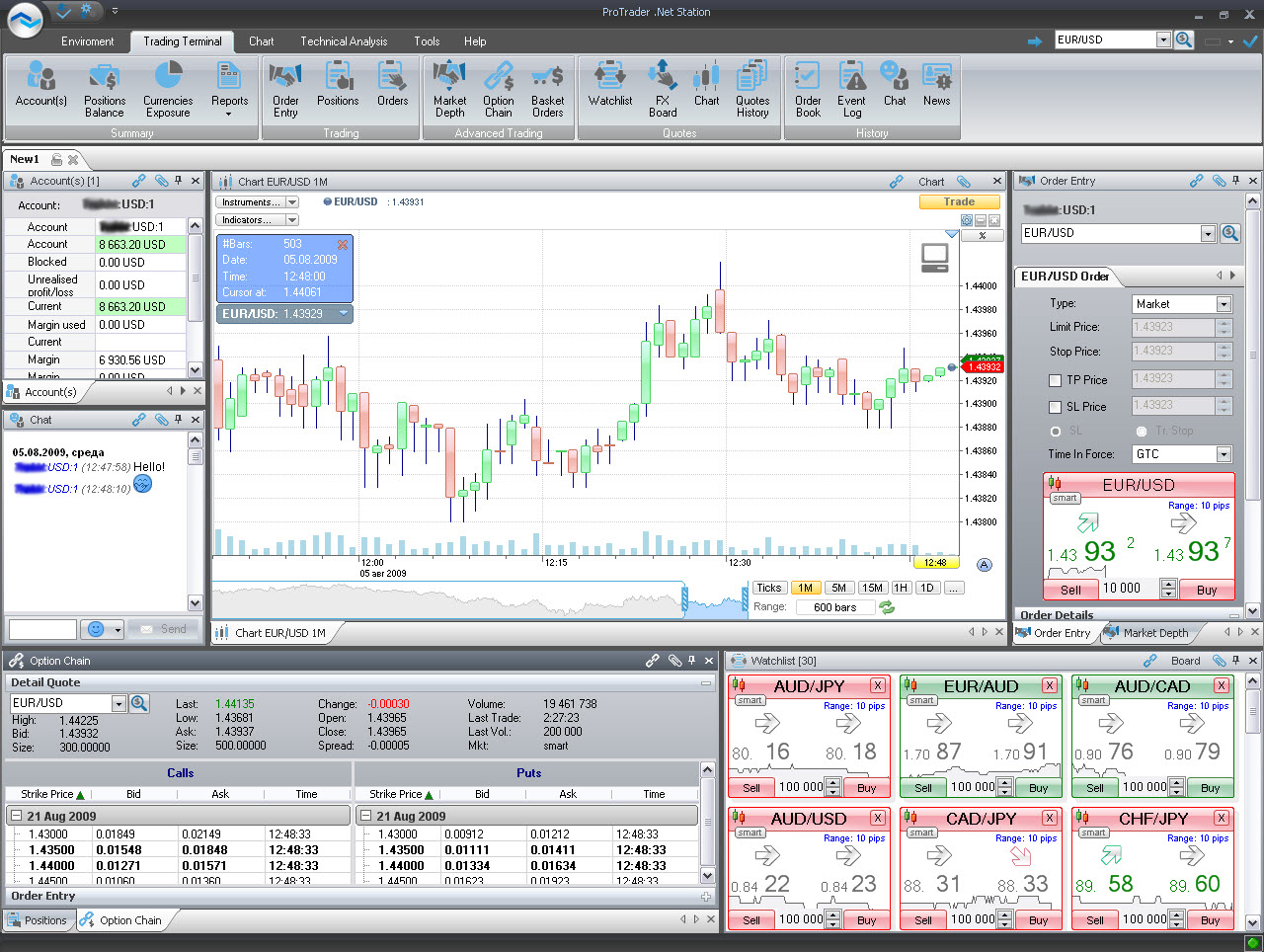The height and width of the screenshot is (952, 1264).
Task: Open the Basket Orders tool
Action: pyautogui.click(x=547, y=90)
